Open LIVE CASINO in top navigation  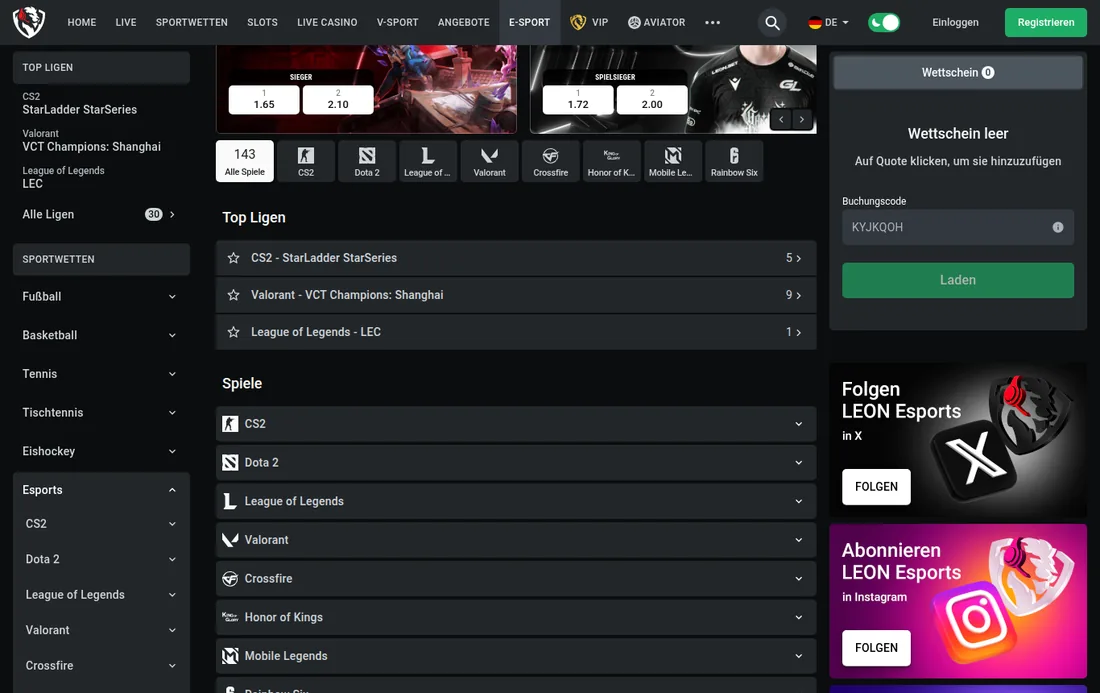pos(327,22)
